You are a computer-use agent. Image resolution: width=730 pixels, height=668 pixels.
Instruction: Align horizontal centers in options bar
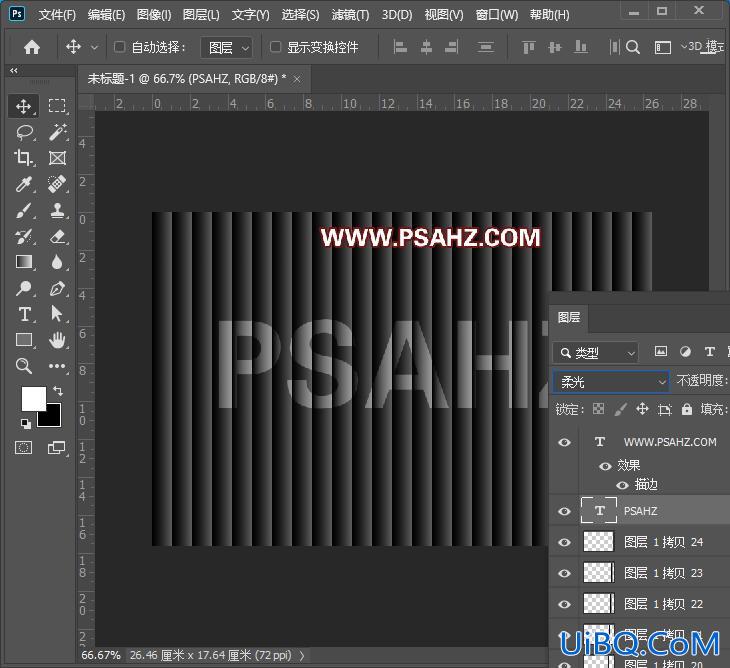coord(426,47)
